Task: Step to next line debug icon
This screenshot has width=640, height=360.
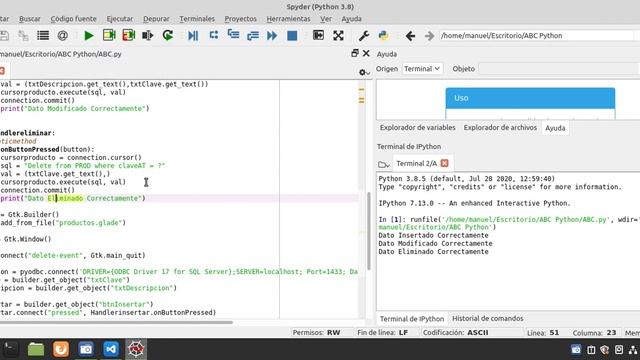Action: pyautogui.click(x=213, y=35)
